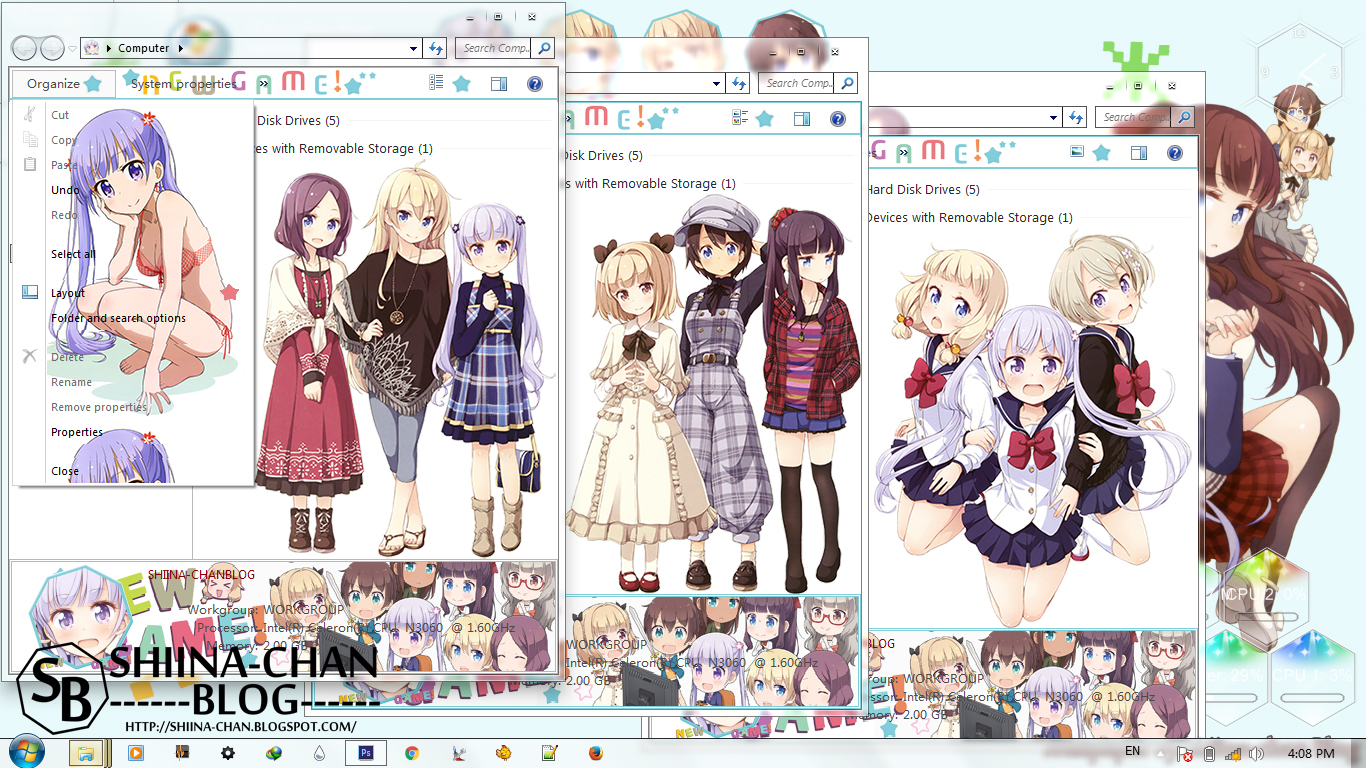Screen dimensions: 1366x768
Task: Expand address dropdown in middle Explorer window
Action: click(717, 84)
